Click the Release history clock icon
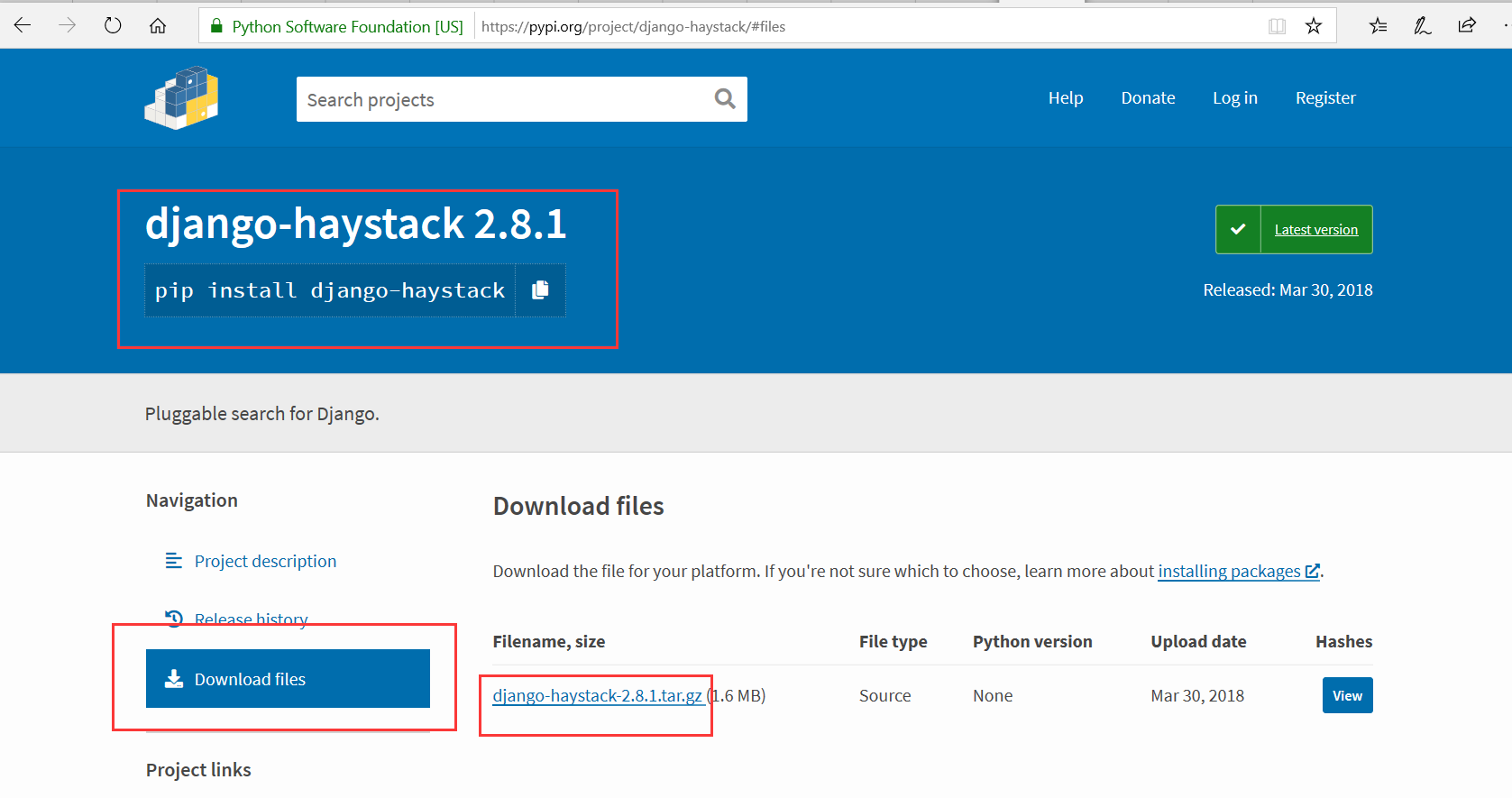The image size is (1512, 798). tap(174, 619)
